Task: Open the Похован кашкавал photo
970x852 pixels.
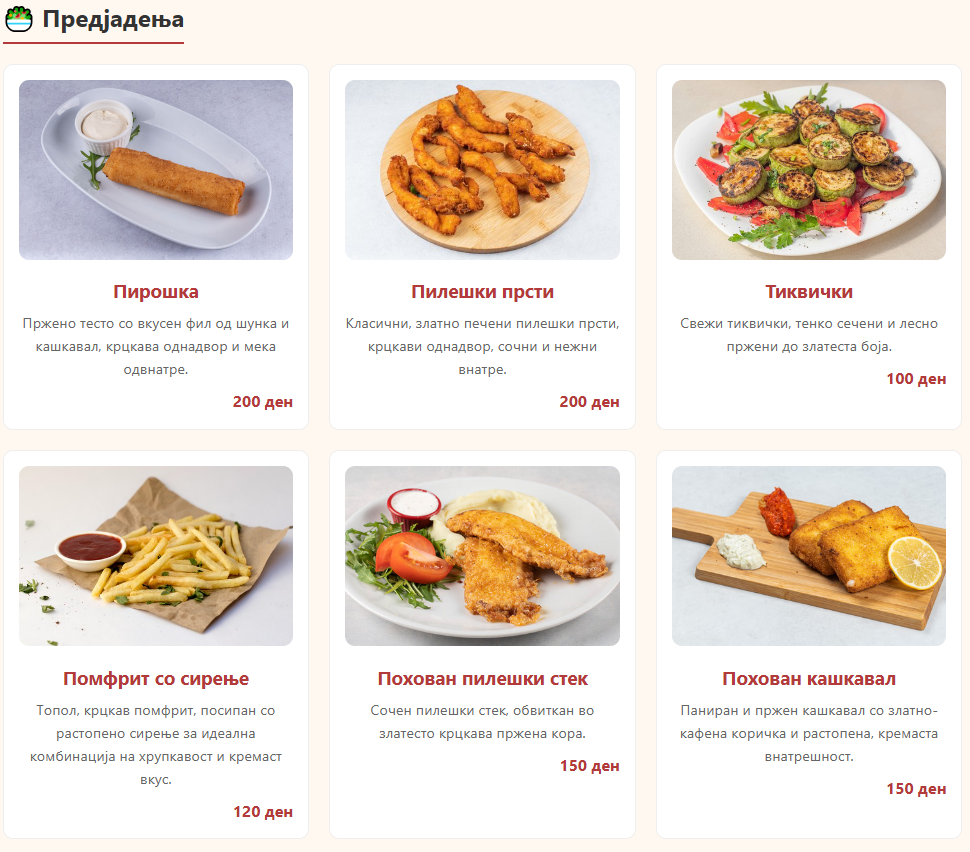Action: point(809,556)
